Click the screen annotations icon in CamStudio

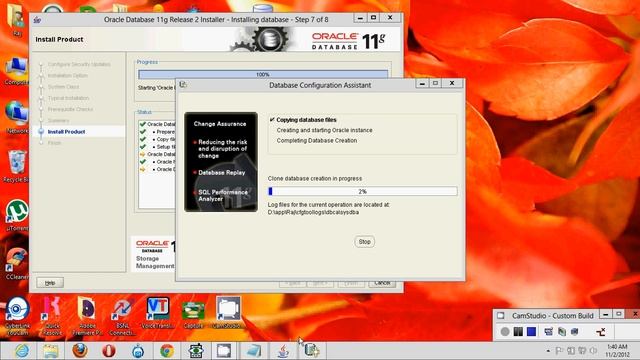(575, 331)
